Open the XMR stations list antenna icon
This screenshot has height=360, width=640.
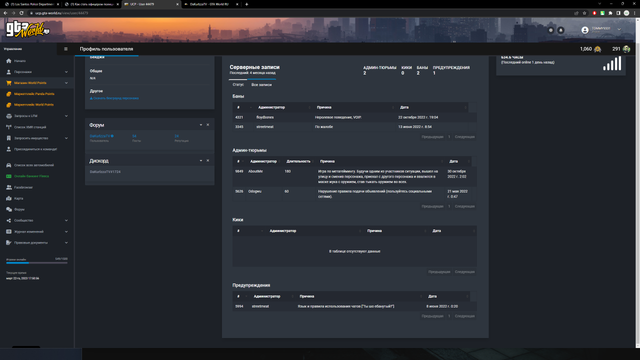tap(9, 127)
